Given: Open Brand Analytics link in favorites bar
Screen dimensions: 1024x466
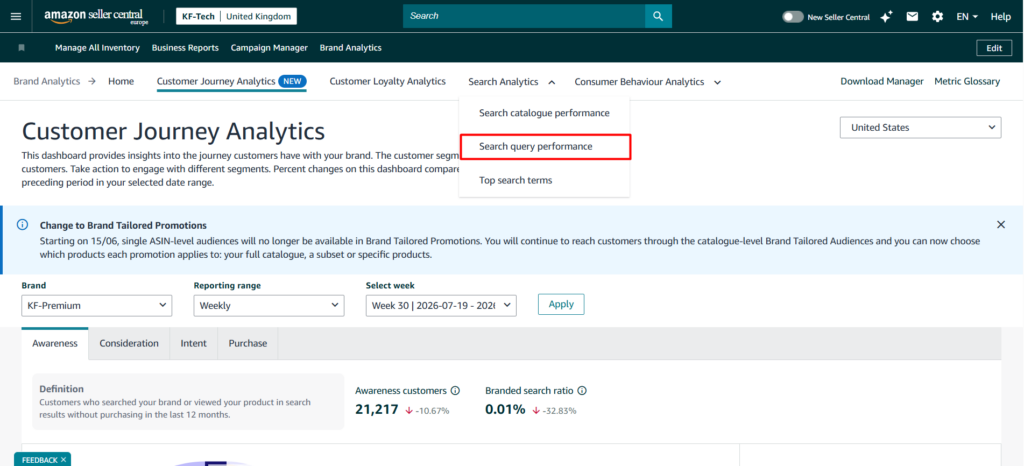Looking at the screenshot, I should pos(351,48).
